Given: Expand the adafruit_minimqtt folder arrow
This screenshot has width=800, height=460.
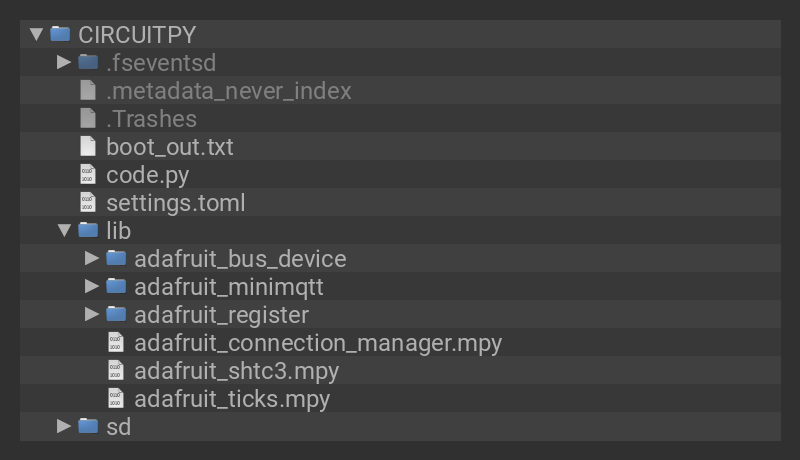Looking at the screenshot, I should click(x=92, y=286).
